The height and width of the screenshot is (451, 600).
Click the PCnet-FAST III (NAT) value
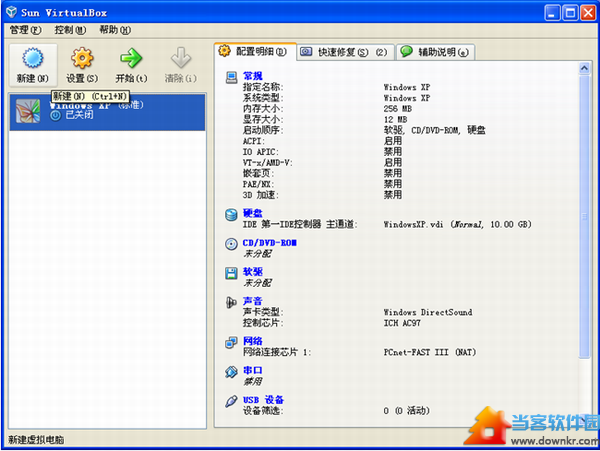(x=430, y=352)
